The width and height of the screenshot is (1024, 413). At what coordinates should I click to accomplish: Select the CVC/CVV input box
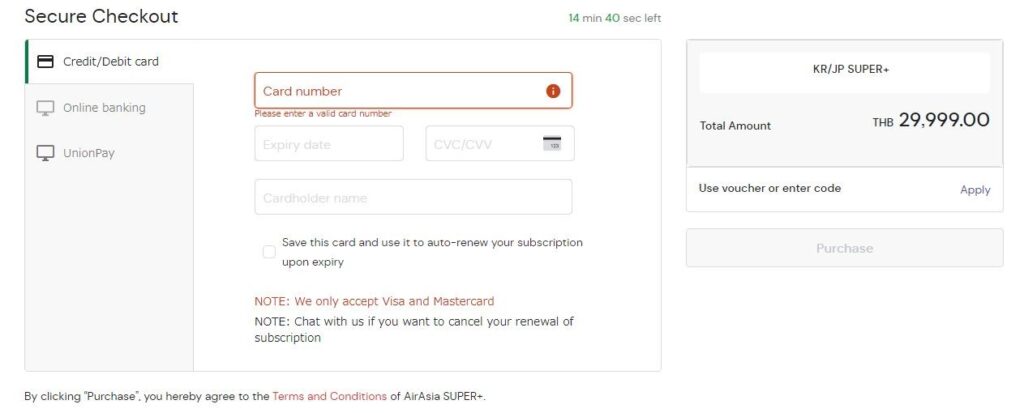[x=500, y=144]
